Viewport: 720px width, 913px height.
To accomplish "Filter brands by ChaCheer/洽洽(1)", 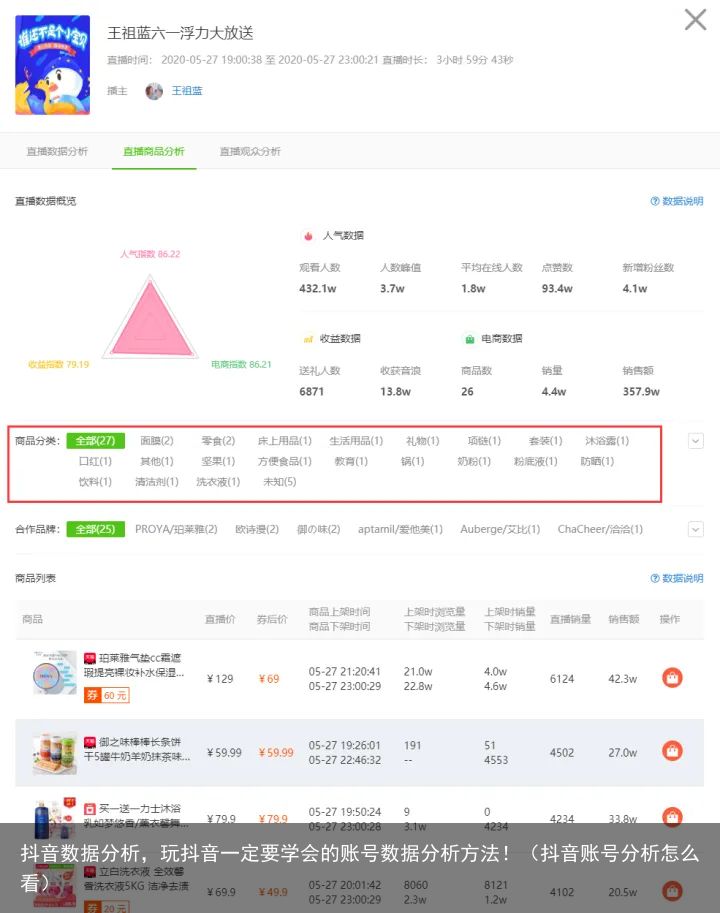I will [x=600, y=529].
